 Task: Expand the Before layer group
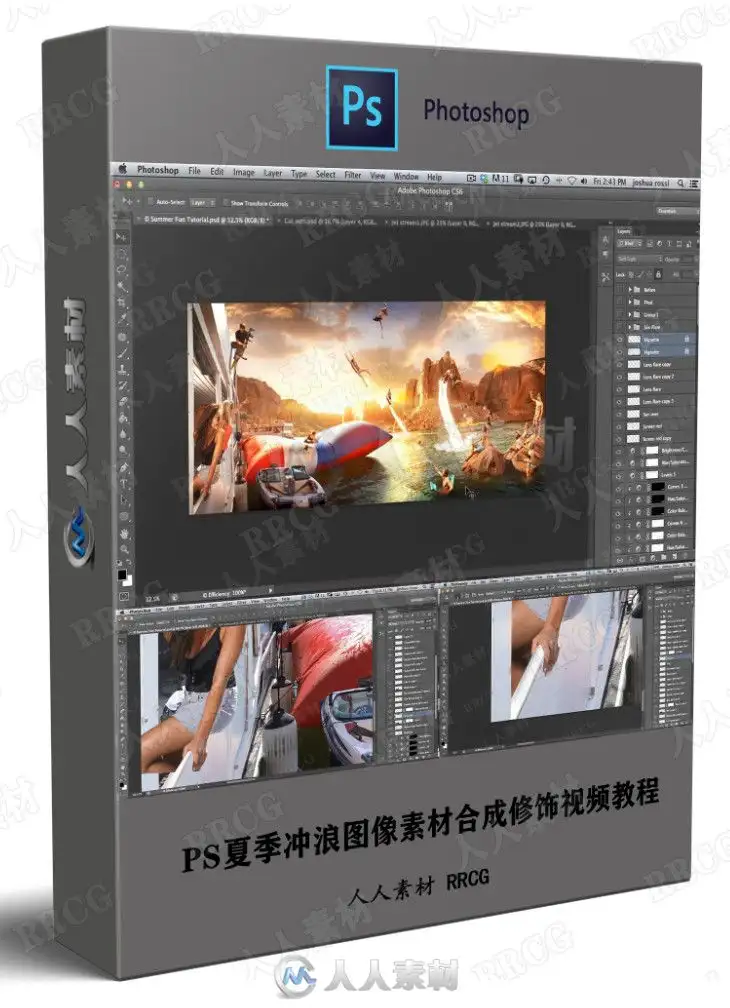click(630, 290)
